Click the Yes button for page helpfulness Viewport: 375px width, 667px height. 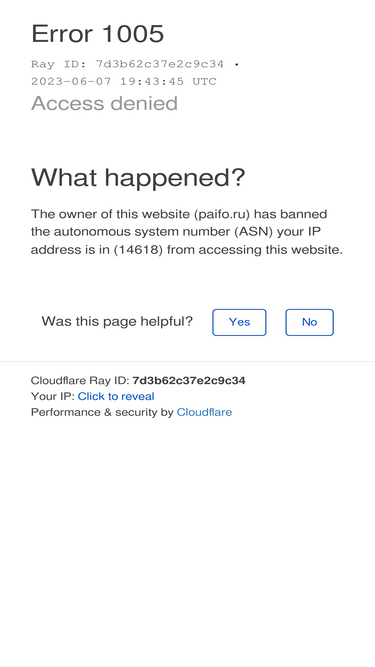click(239, 322)
